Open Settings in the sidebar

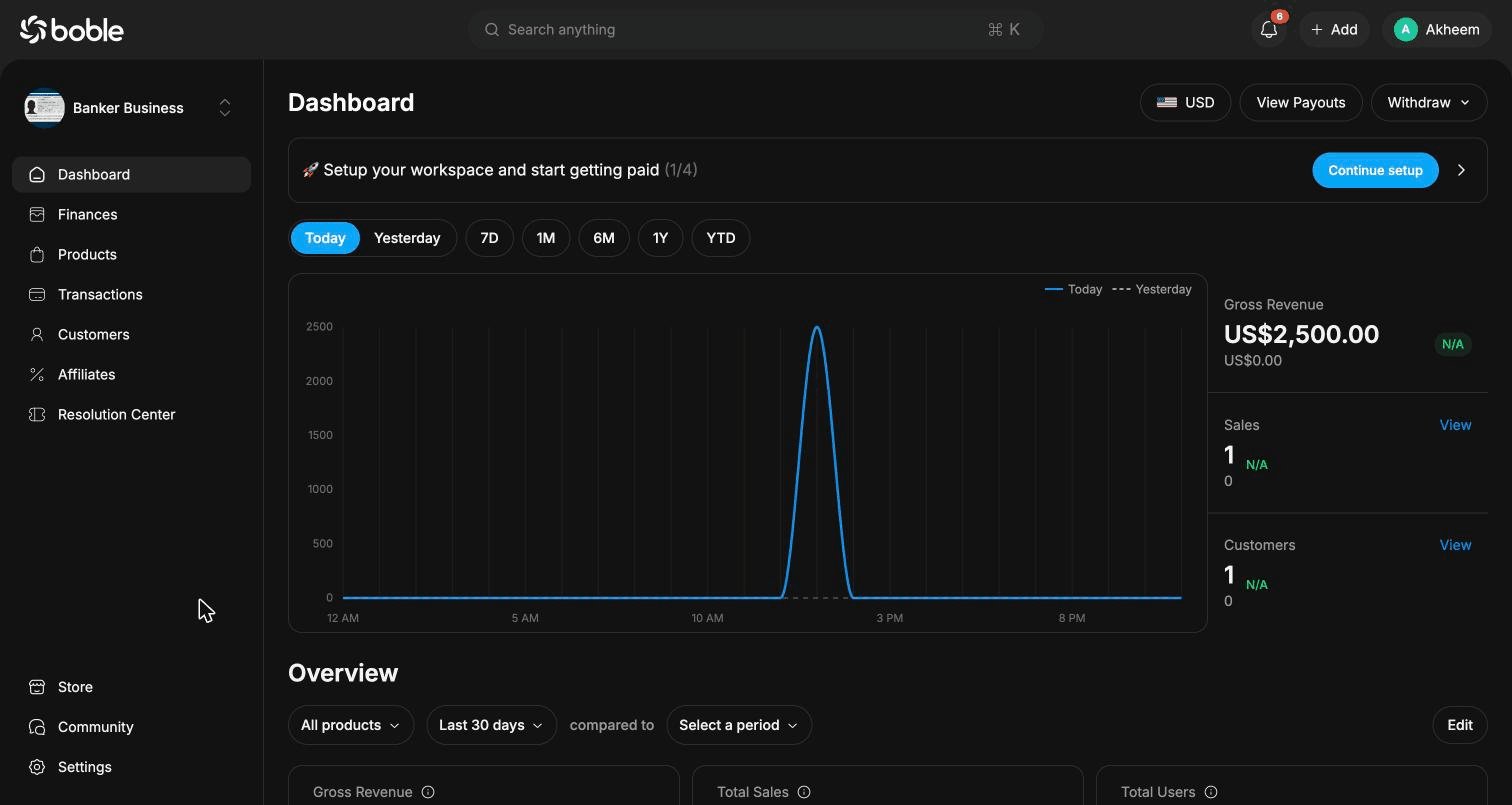click(x=131, y=767)
